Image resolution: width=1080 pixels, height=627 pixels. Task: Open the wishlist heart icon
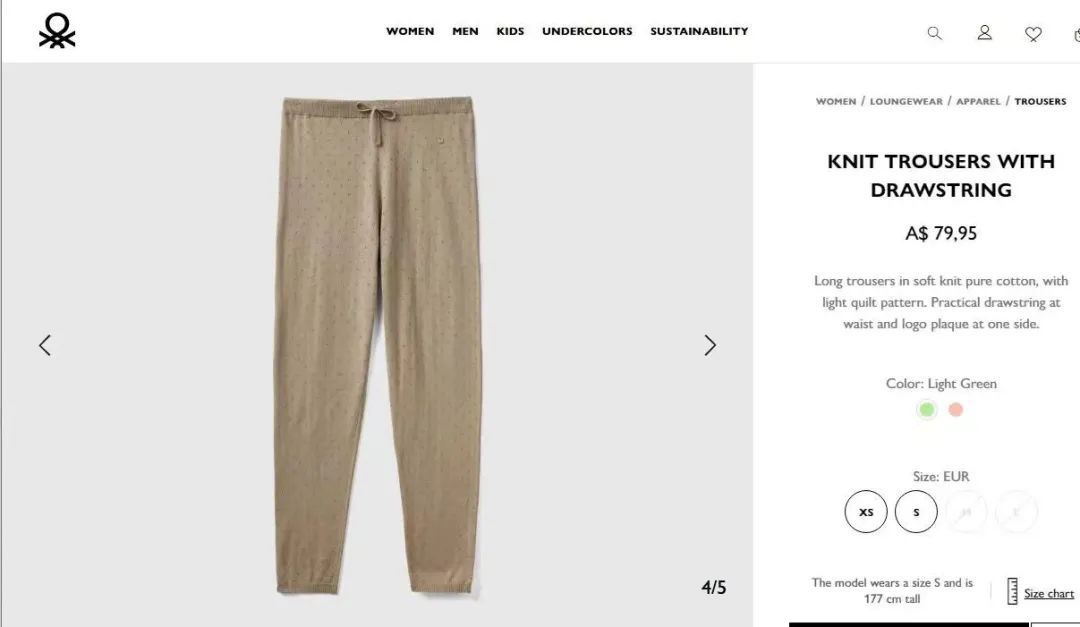tap(1032, 34)
